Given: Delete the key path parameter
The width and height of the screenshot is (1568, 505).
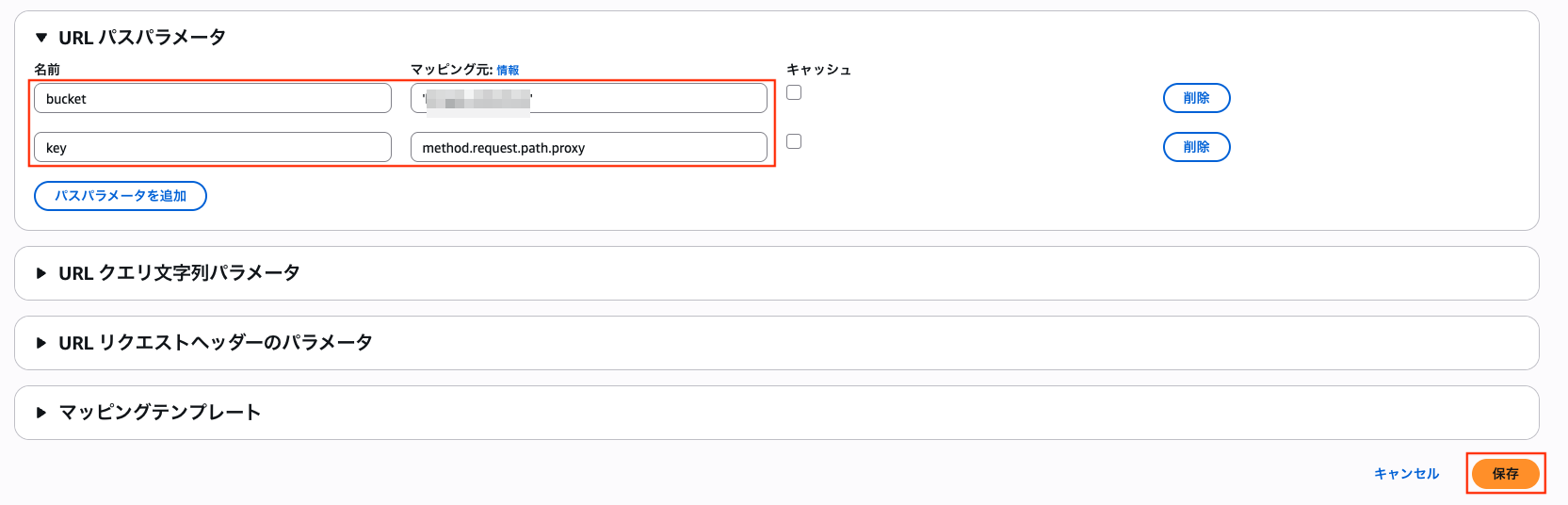Looking at the screenshot, I should (1197, 147).
